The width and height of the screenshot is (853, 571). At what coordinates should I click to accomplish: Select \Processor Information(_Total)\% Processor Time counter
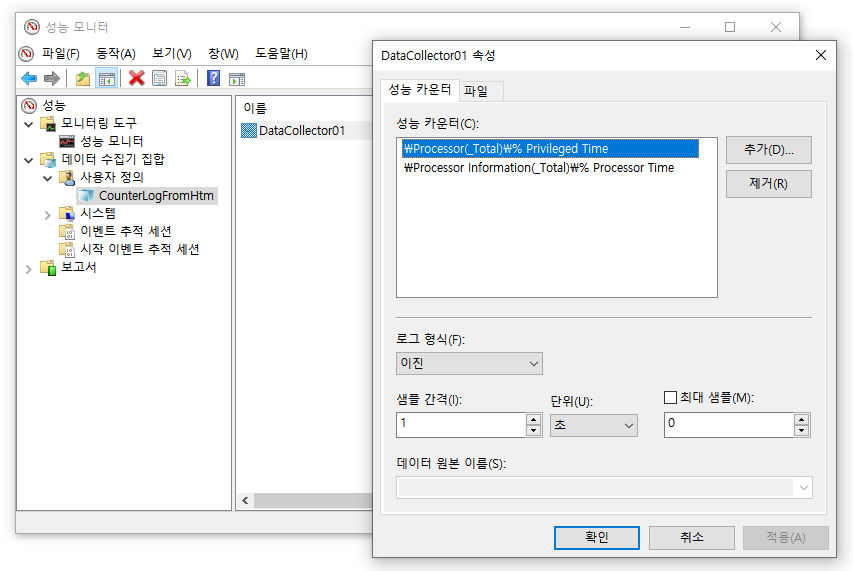(x=539, y=167)
